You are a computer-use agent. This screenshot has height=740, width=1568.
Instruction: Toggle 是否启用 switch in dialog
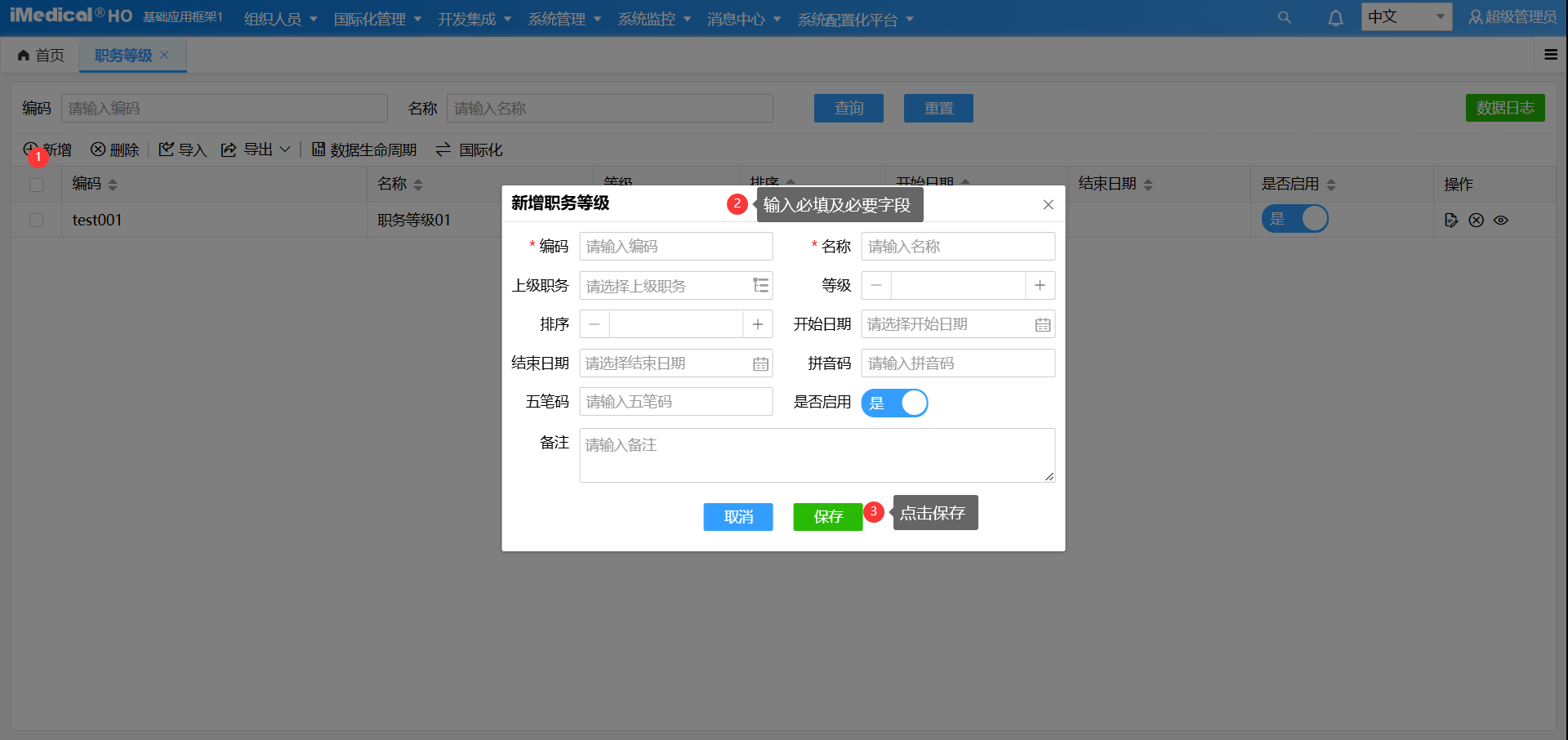pyautogui.click(x=895, y=403)
